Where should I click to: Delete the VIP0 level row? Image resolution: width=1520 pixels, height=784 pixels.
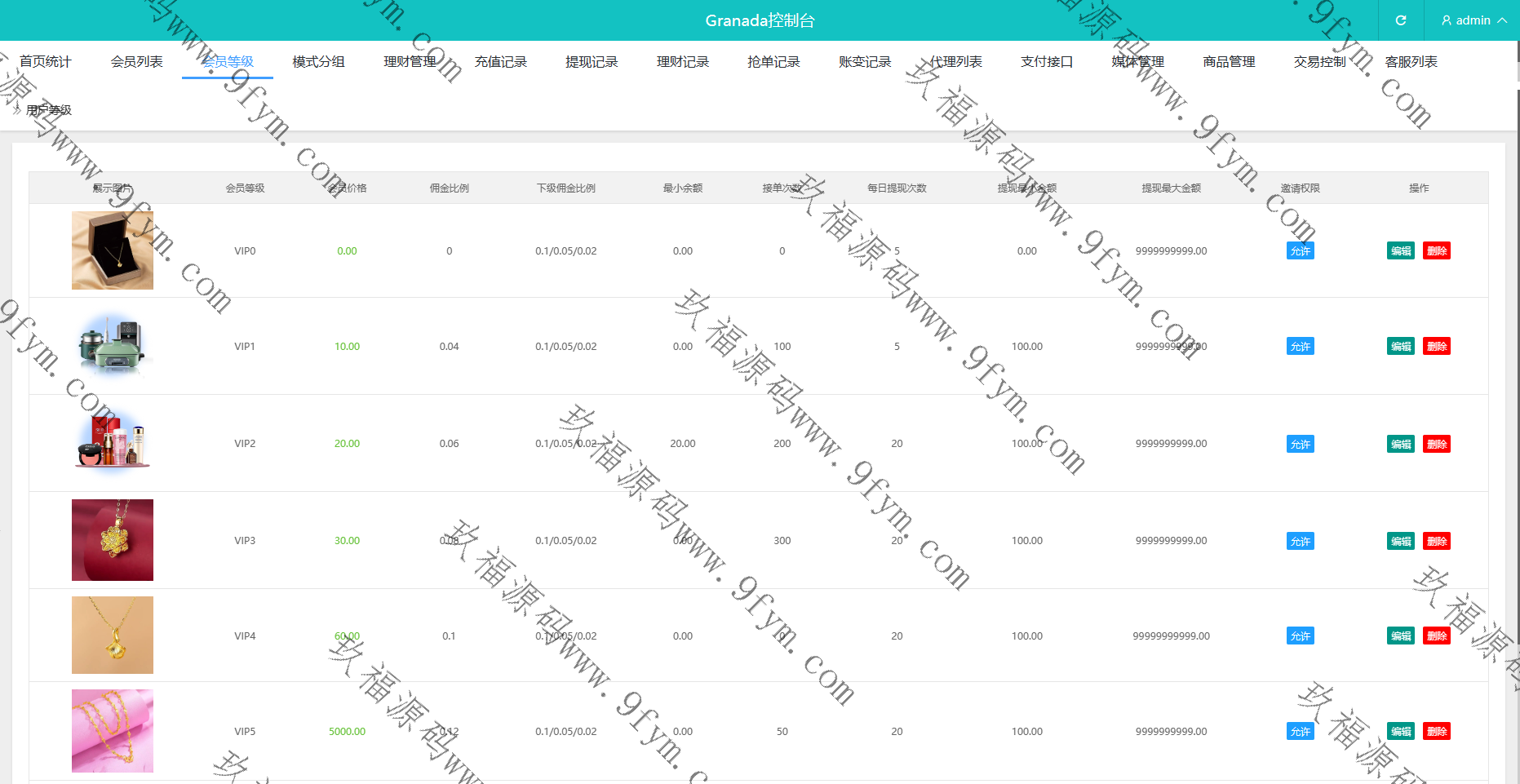[1437, 251]
